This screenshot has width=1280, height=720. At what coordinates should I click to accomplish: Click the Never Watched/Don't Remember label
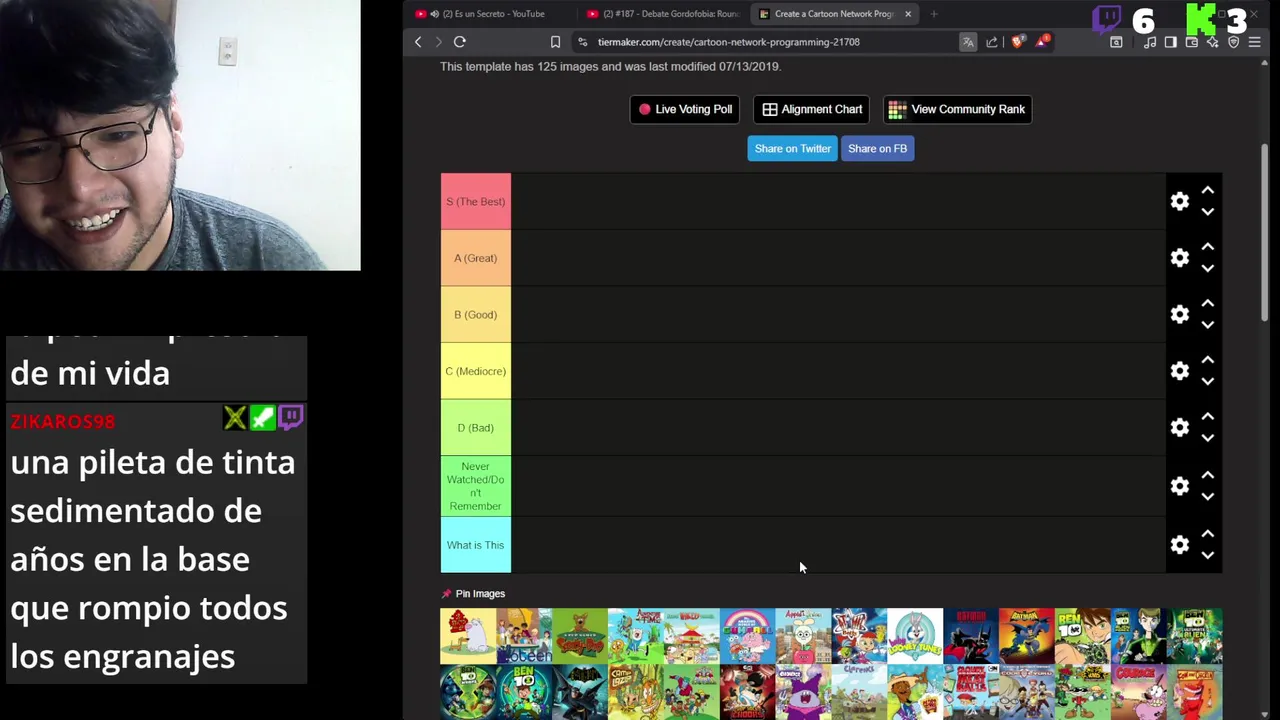coord(476,486)
